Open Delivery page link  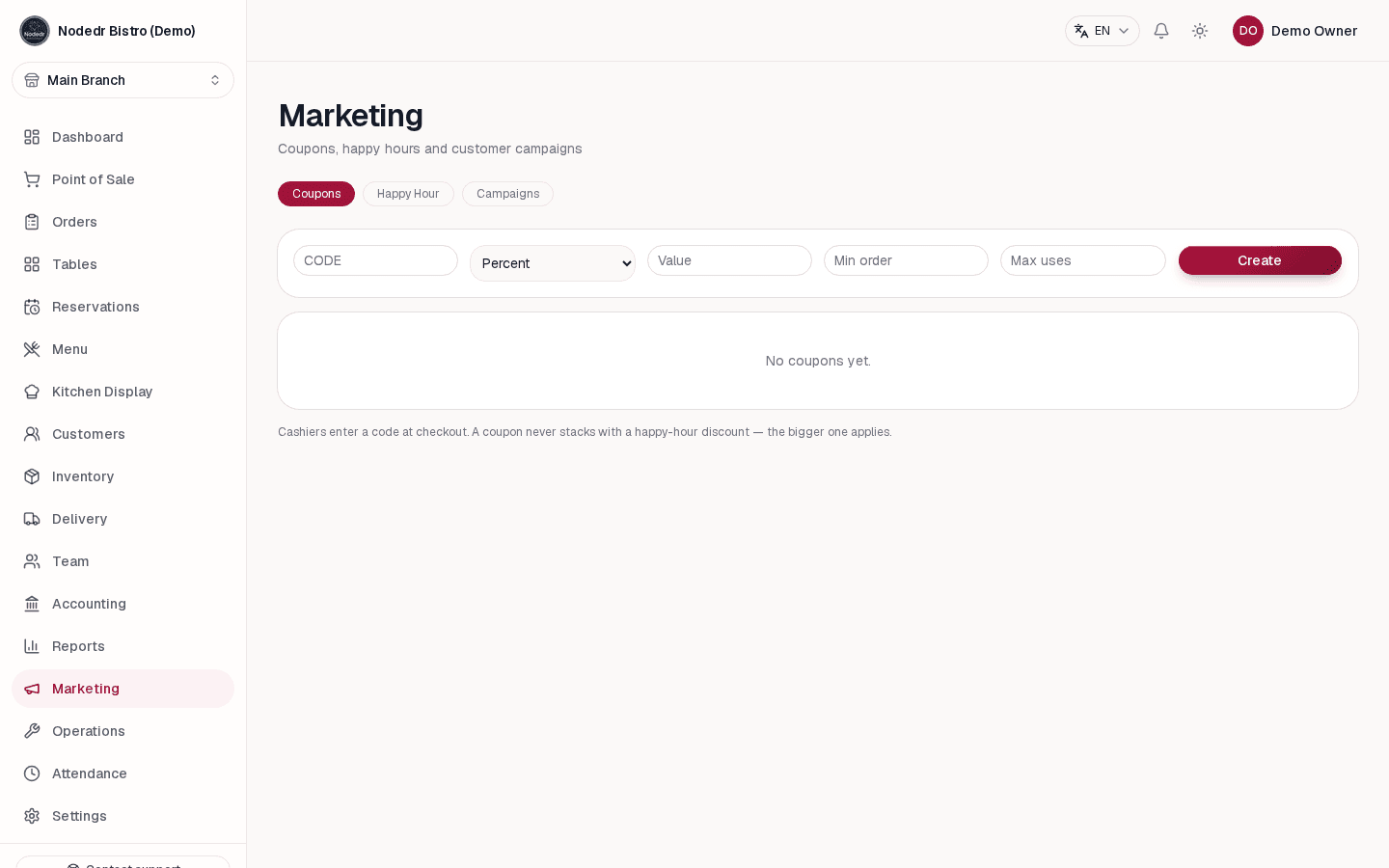123,519
